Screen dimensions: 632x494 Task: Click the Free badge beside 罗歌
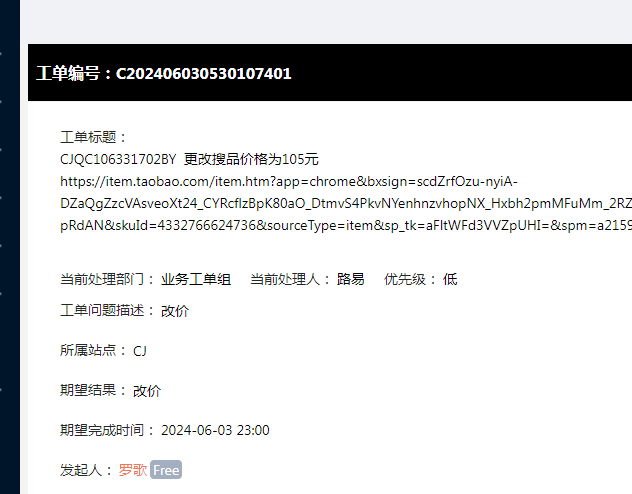(166, 470)
